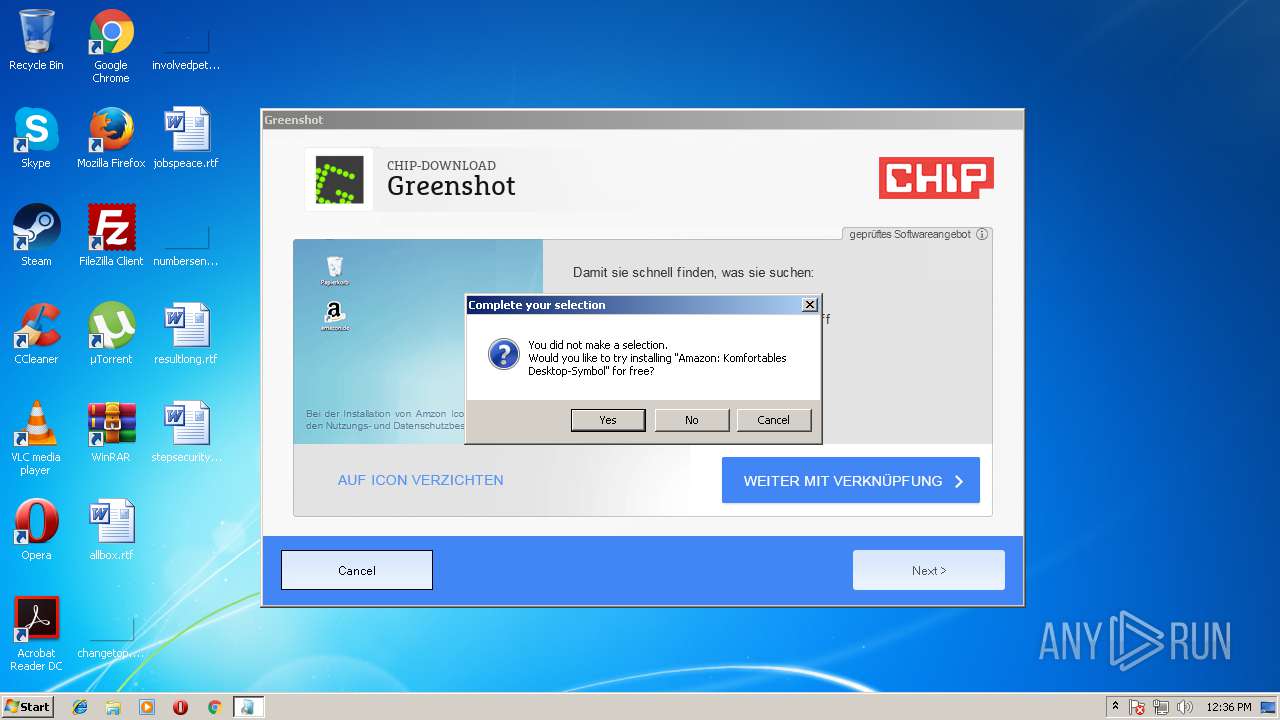Screen dimensions: 1280x720
Task: Select the jobspeace.rtf document
Action: tap(186, 138)
